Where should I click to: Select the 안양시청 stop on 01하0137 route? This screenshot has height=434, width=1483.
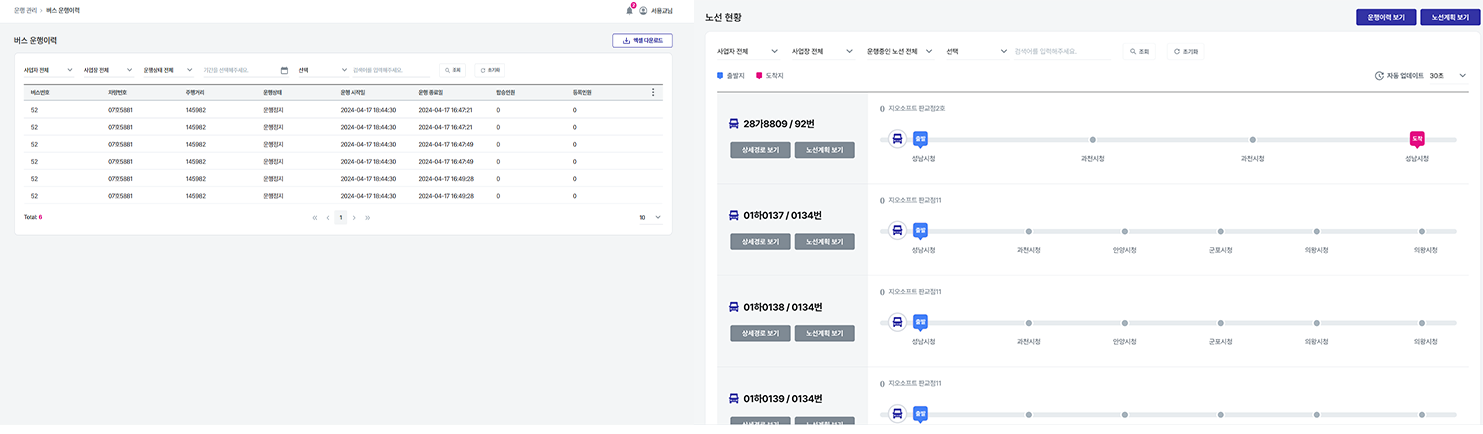click(x=1125, y=231)
